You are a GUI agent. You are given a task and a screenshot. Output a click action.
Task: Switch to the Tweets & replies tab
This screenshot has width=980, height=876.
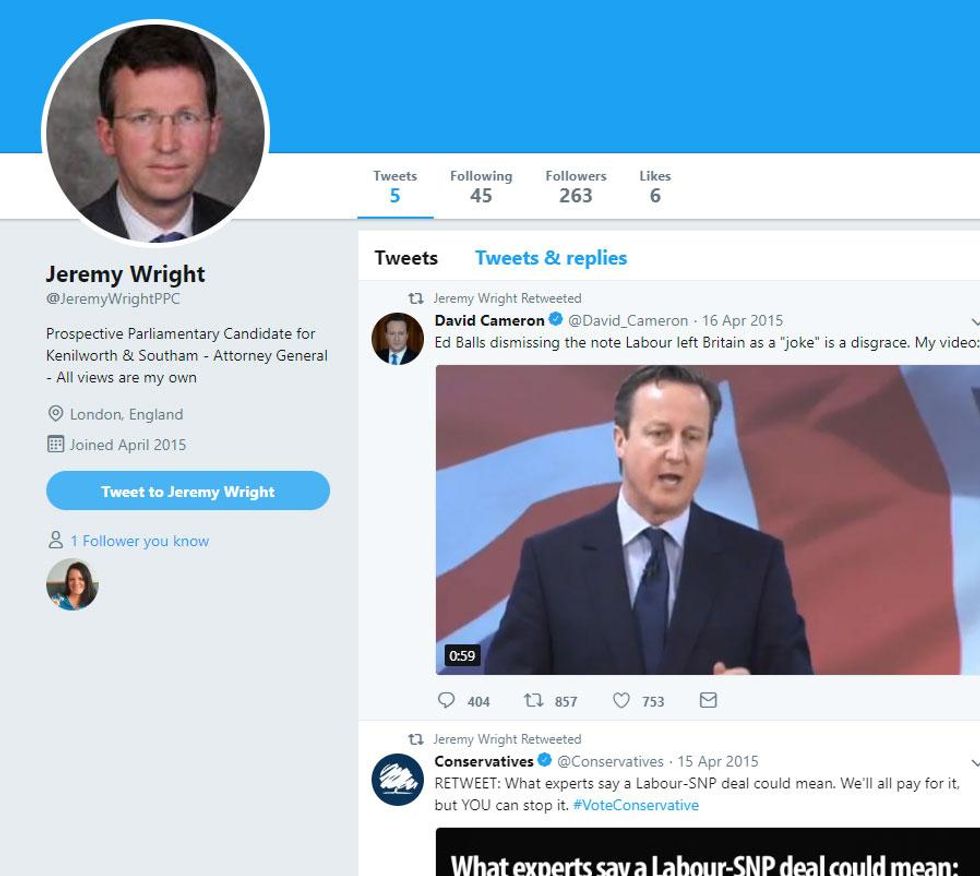[x=551, y=257]
